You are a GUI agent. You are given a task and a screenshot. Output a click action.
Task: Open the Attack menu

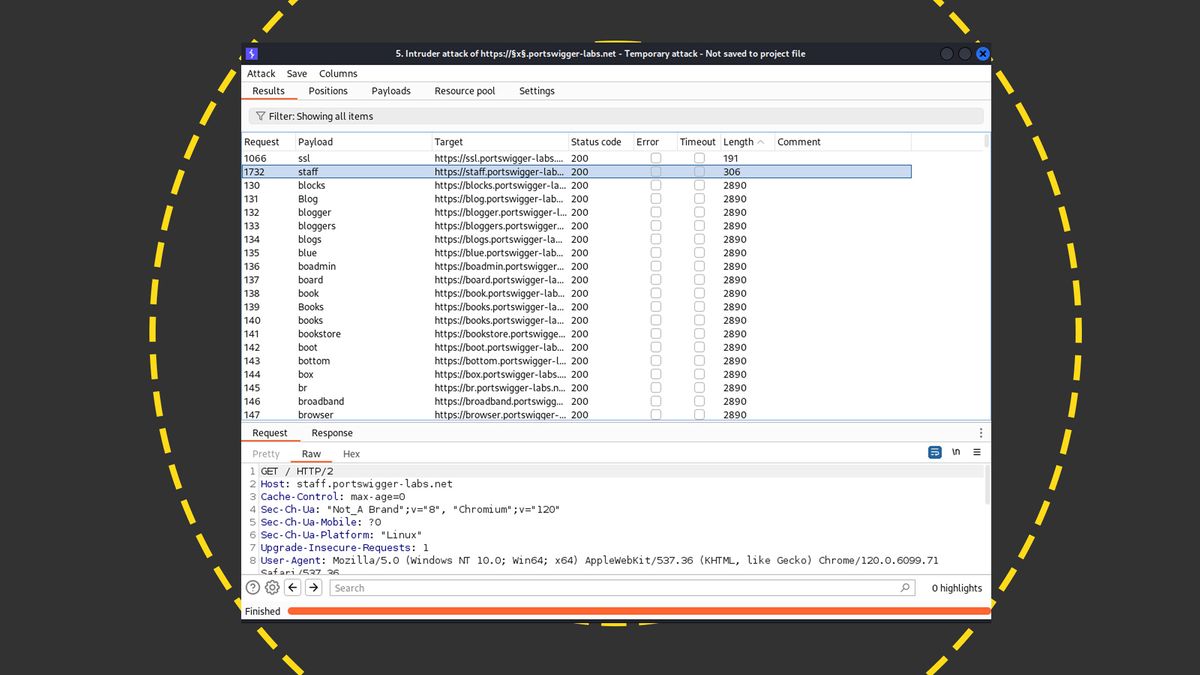point(260,73)
